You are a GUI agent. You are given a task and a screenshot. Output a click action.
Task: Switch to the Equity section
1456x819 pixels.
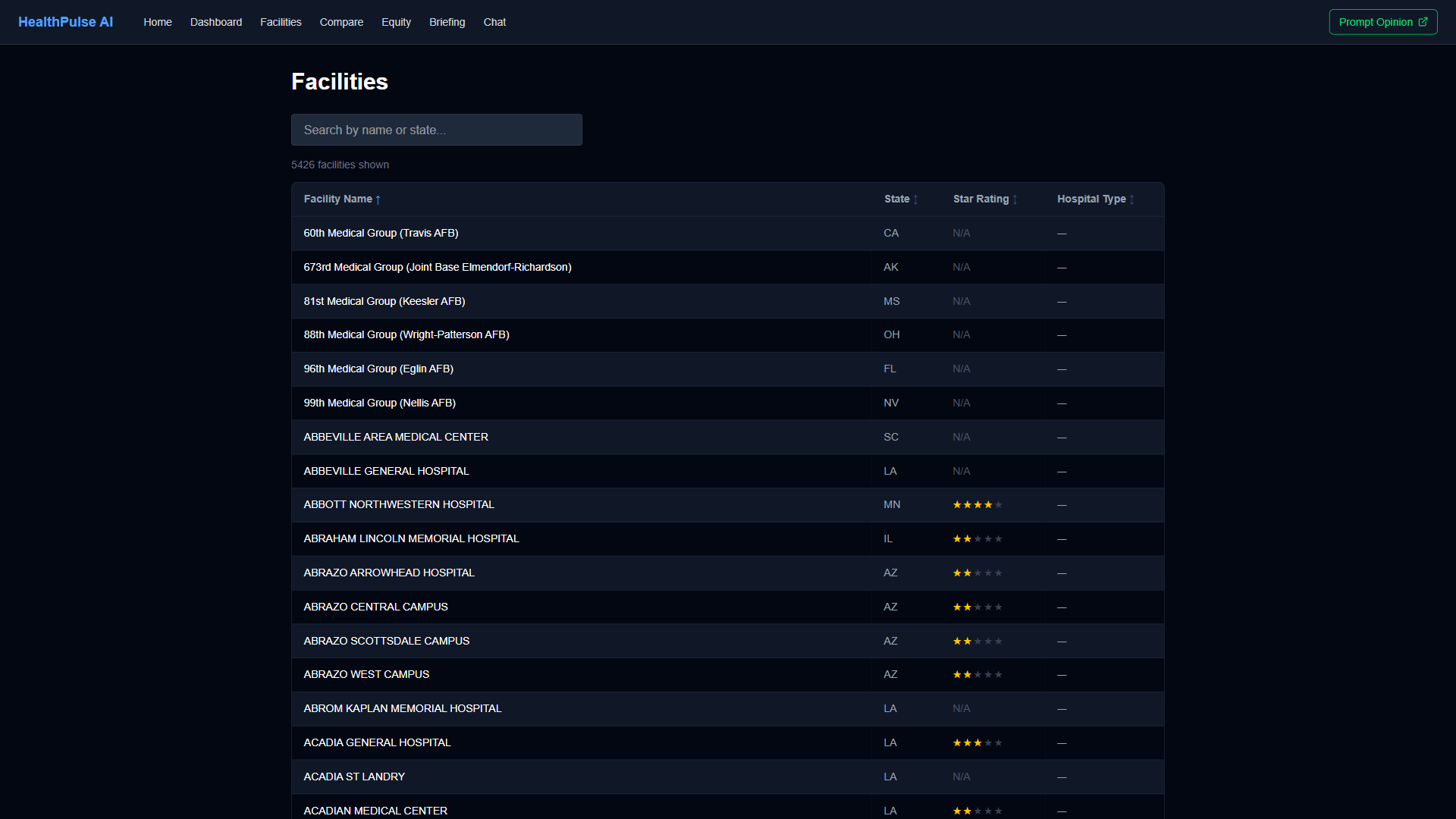(x=396, y=22)
